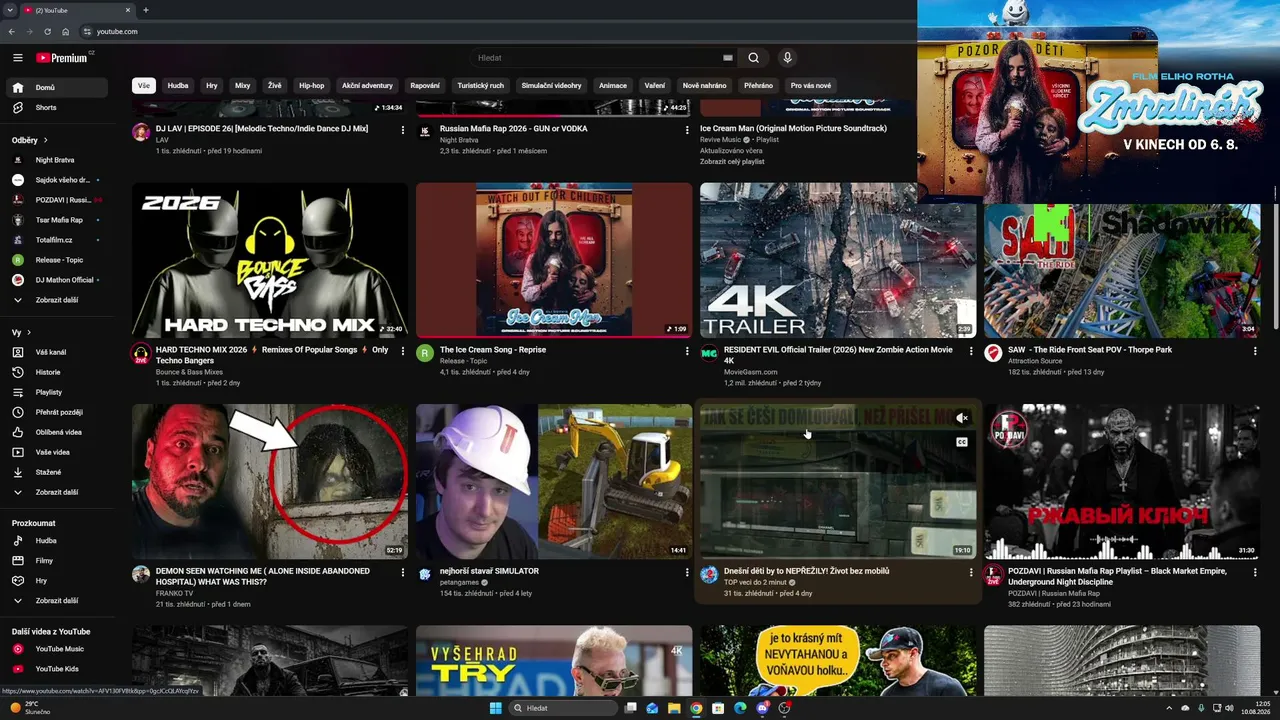The image size is (1280, 720).
Task: Open the Odběry section heading
Action: (x=28, y=140)
